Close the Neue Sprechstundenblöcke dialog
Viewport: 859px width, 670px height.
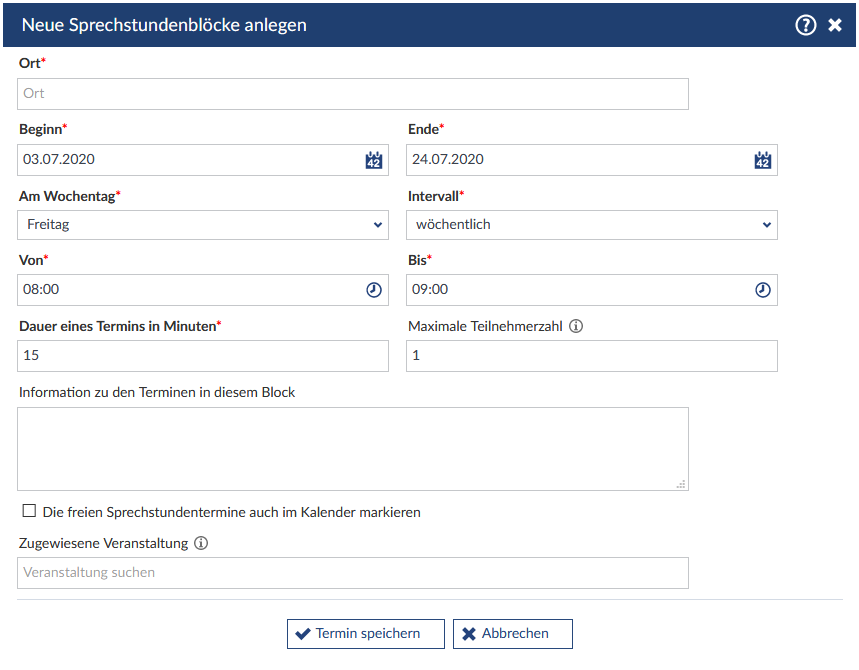(835, 25)
